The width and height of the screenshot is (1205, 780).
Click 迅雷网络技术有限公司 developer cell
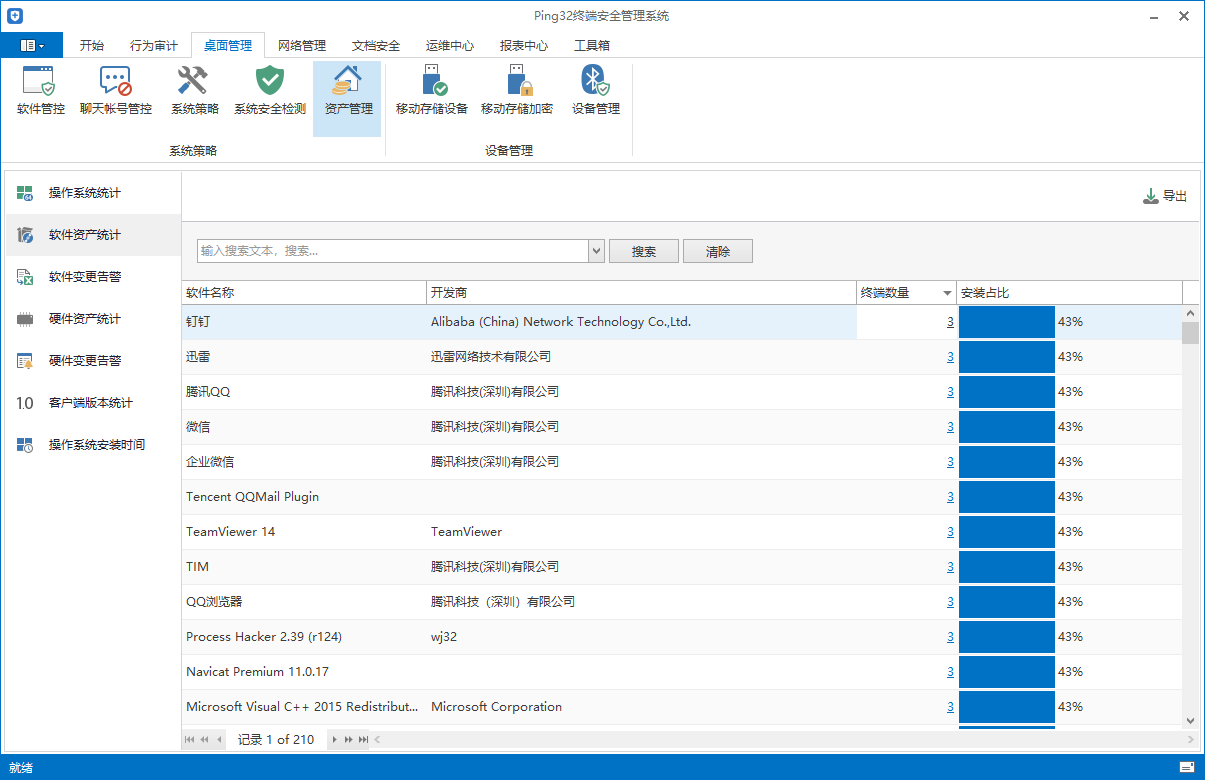click(641, 357)
